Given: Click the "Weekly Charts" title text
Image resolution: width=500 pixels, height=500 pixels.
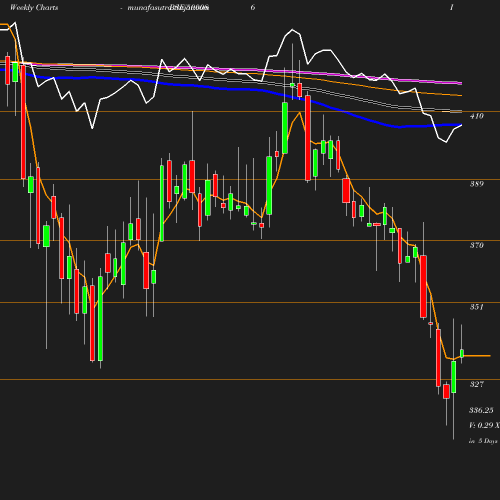Looking at the screenshot, I should pos(34,8).
